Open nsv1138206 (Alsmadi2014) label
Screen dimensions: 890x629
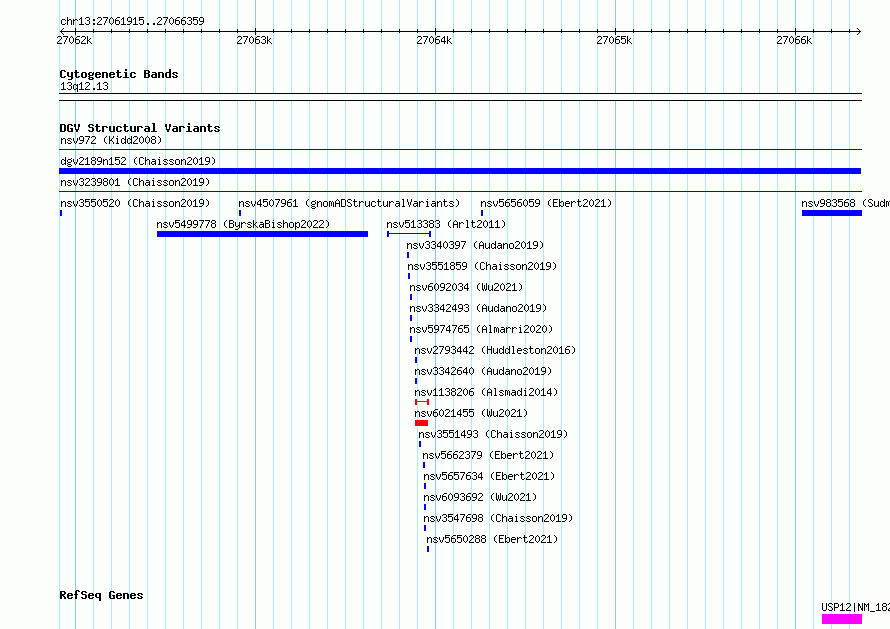(x=486, y=392)
